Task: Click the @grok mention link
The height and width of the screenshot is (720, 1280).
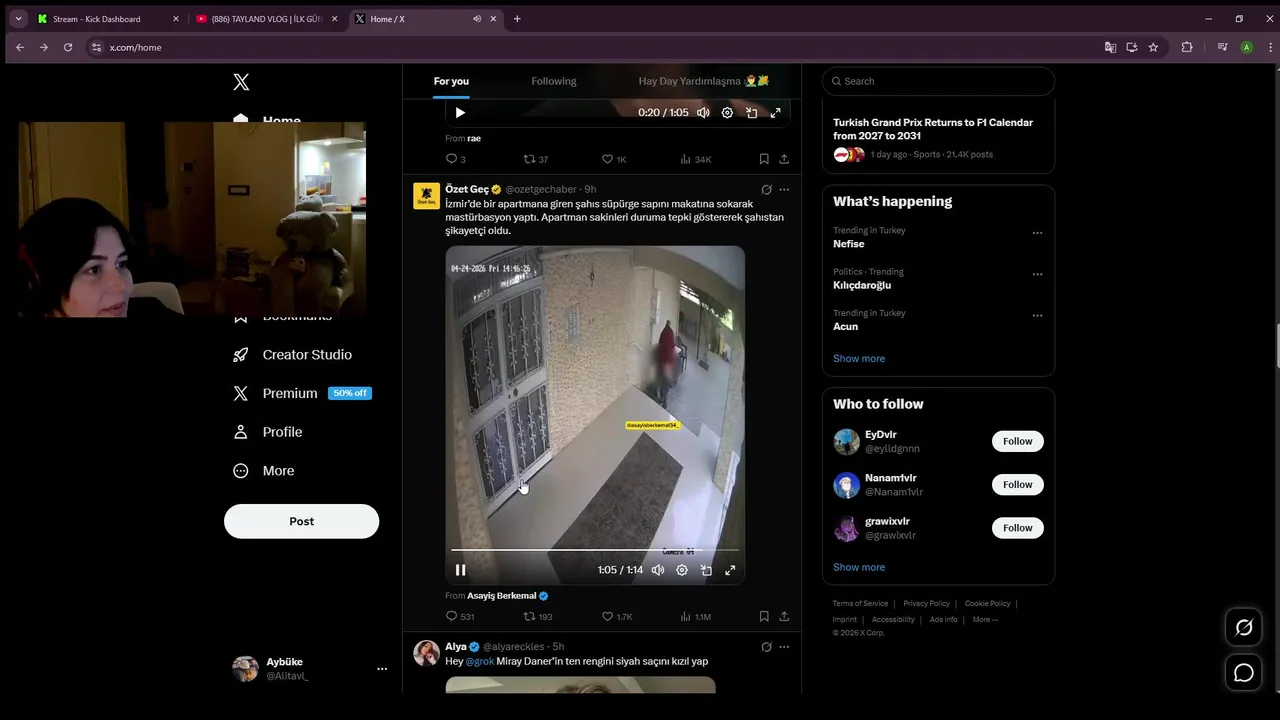Action: coord(480,661)
